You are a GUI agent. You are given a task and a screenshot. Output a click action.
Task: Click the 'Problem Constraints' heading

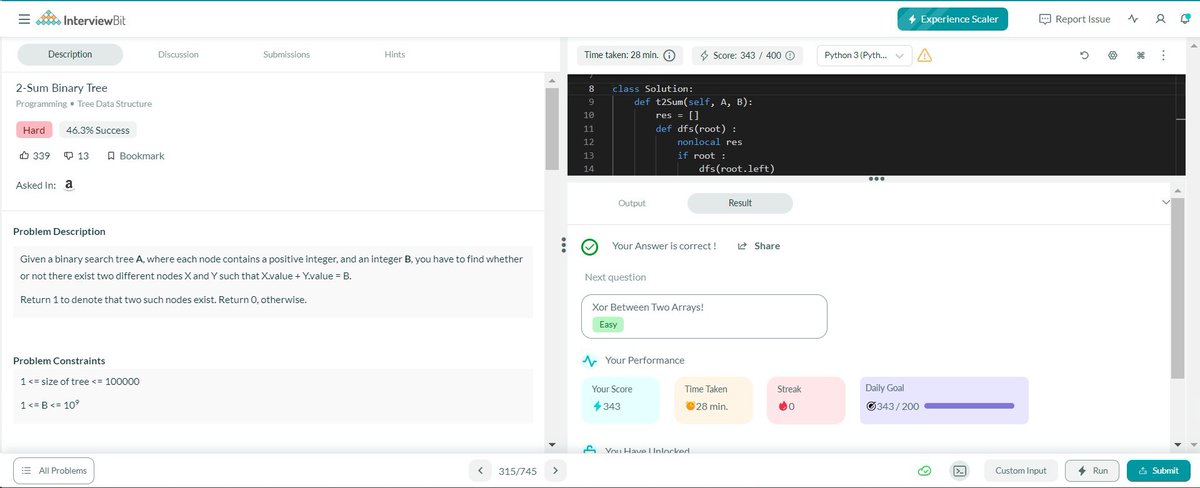[59, 360]
